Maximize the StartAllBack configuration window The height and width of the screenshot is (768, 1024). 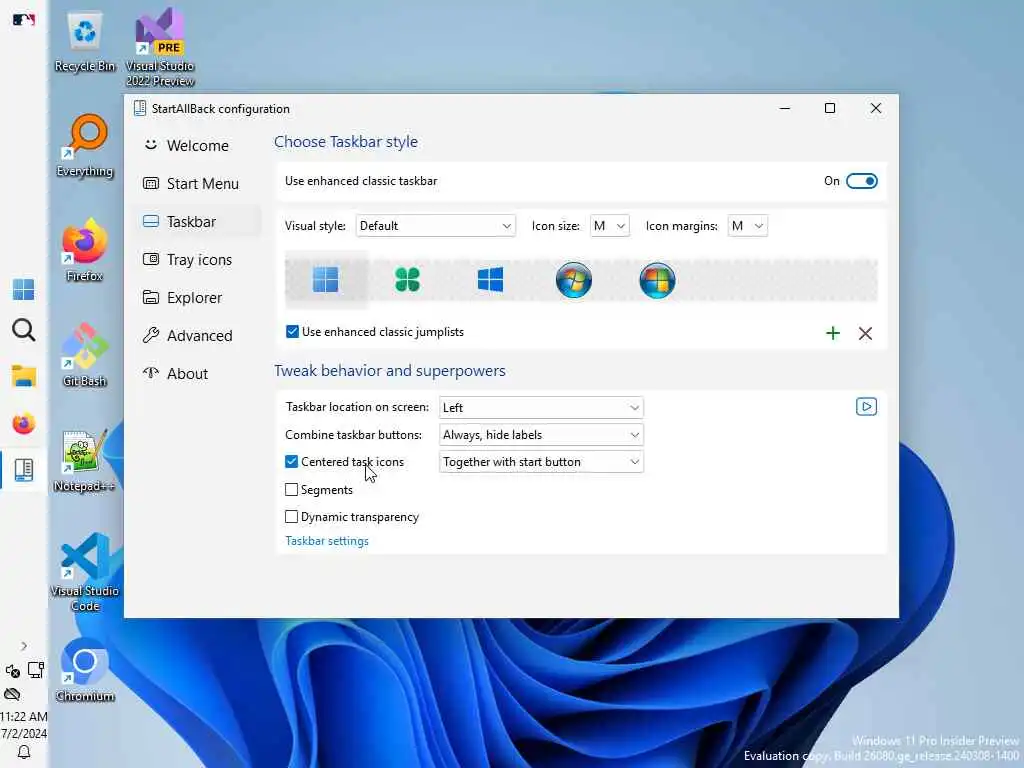pyautogui.click(x=830, y=108)
